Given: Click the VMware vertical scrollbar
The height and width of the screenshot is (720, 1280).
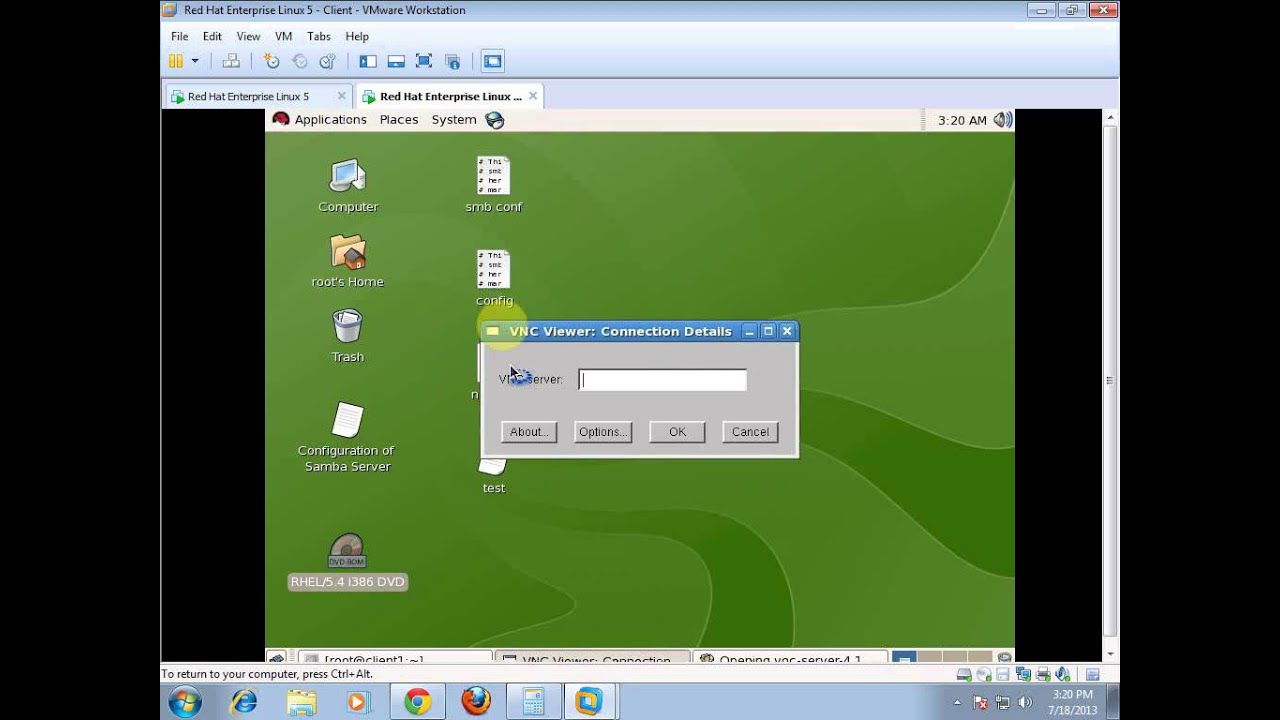Looking at the screenshot, I should click(x=1109, y=380).
